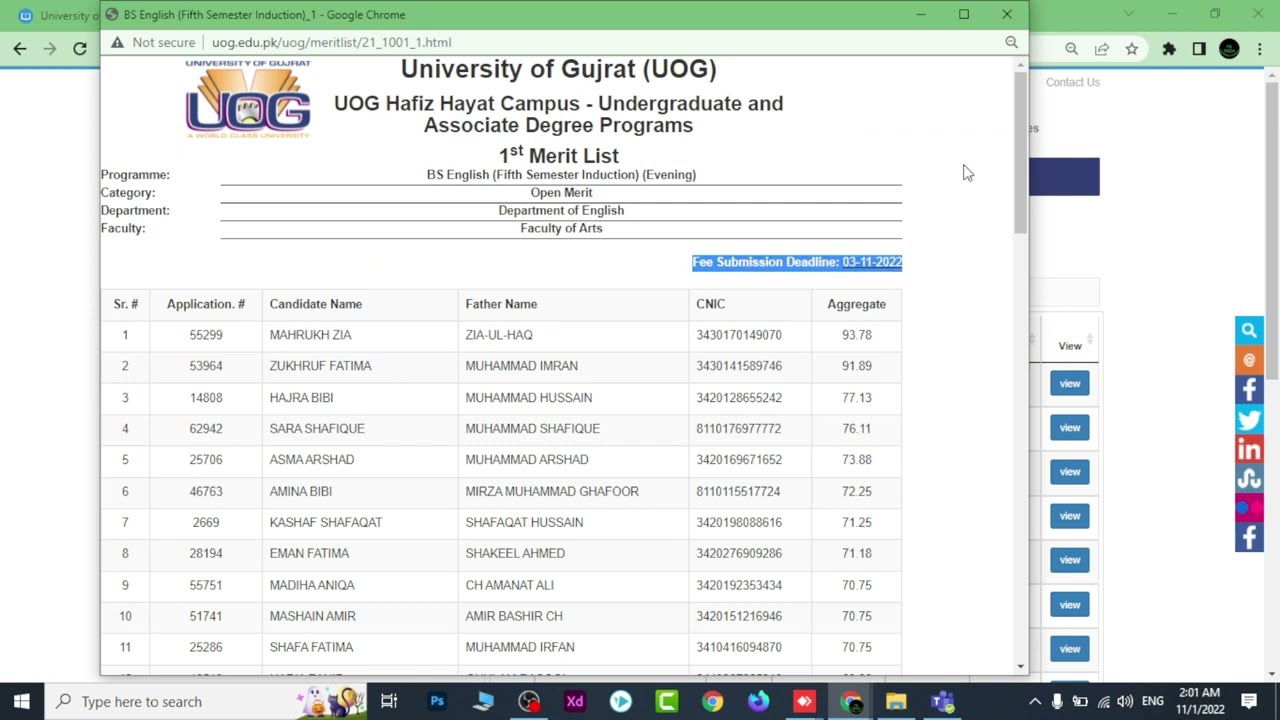Click father name MUHAMMAD SHAFIQUE

(x=532, y=428)
